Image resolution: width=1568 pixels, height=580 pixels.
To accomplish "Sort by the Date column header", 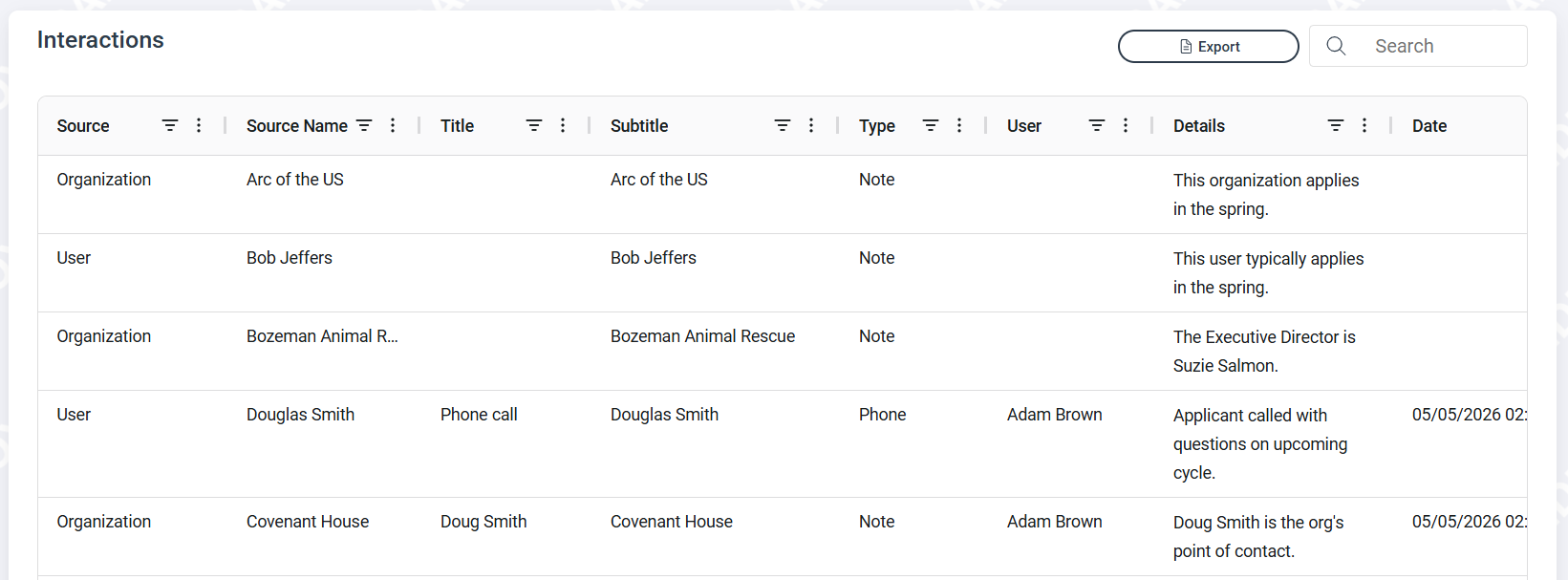I will (x=1429, y=126).
